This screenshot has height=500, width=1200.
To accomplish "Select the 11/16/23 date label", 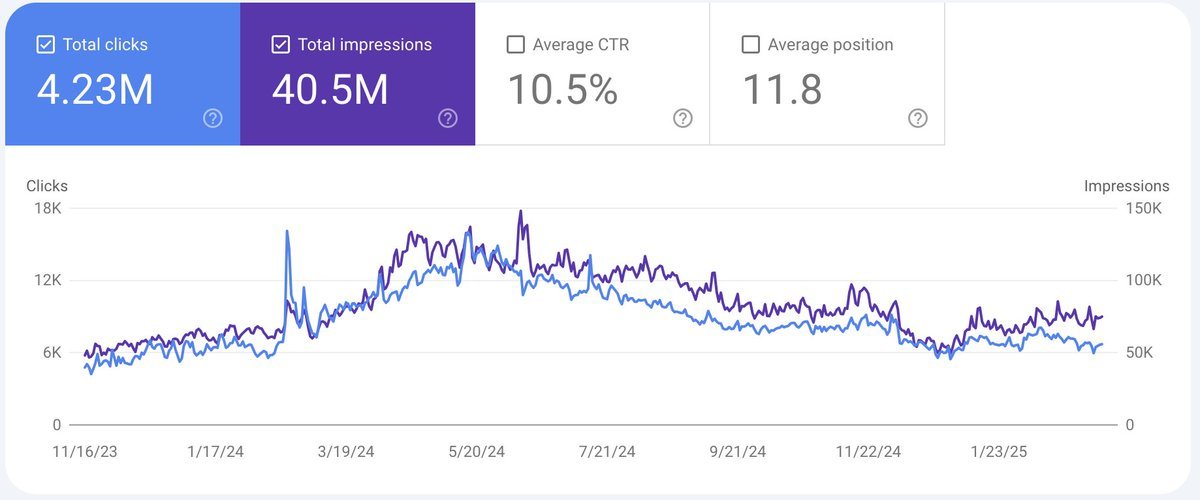I will coord(83,451).
